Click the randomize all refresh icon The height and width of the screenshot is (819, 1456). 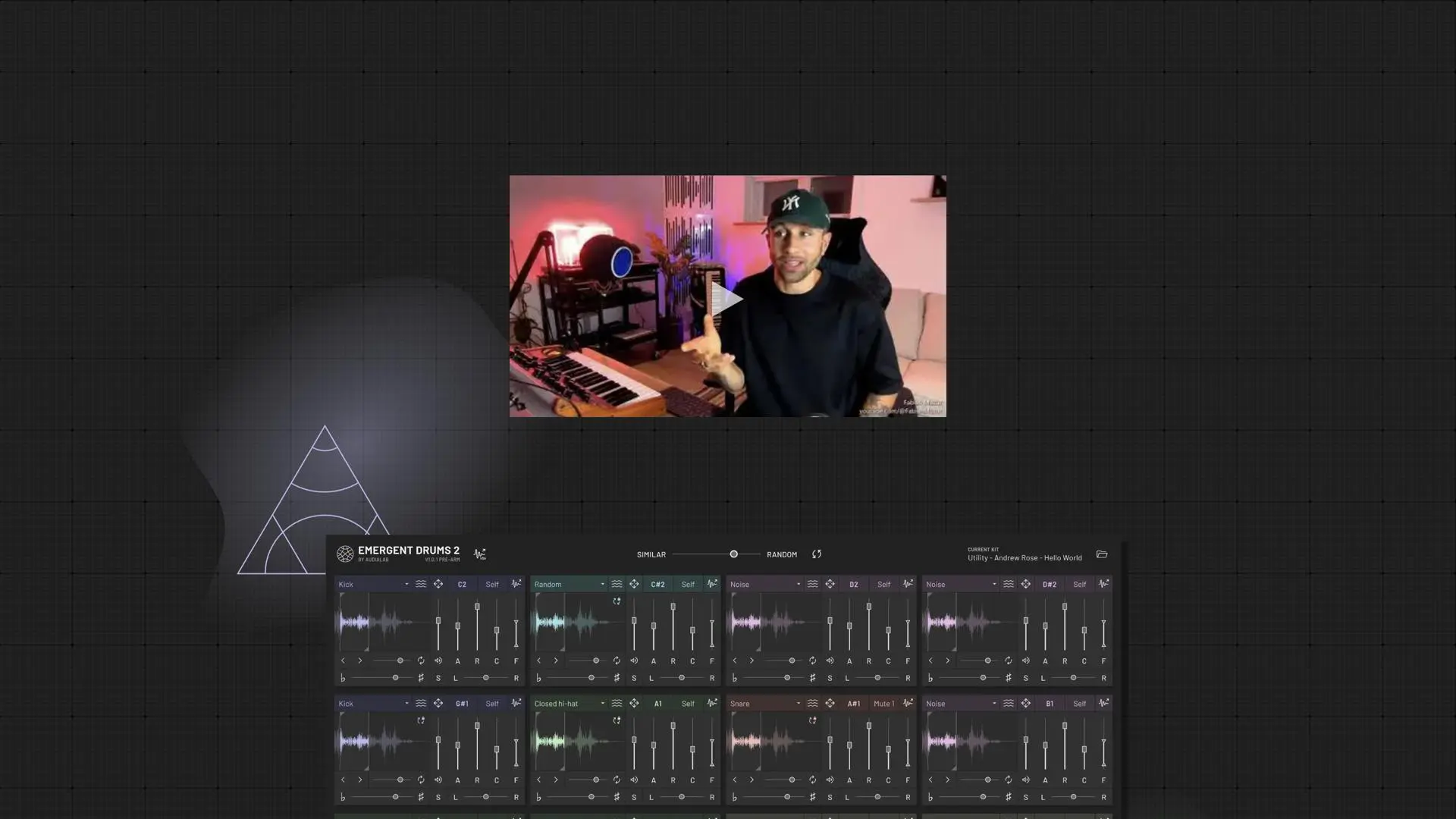[817, 554]
